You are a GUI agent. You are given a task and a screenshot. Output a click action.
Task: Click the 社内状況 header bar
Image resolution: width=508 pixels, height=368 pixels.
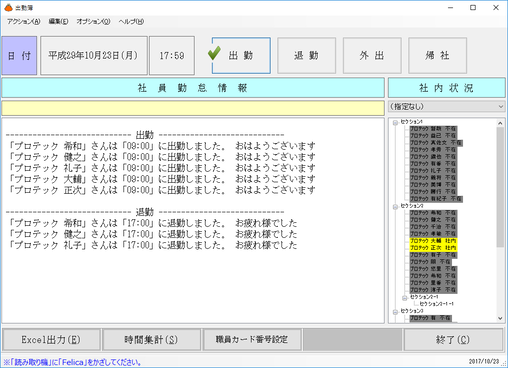447,88
